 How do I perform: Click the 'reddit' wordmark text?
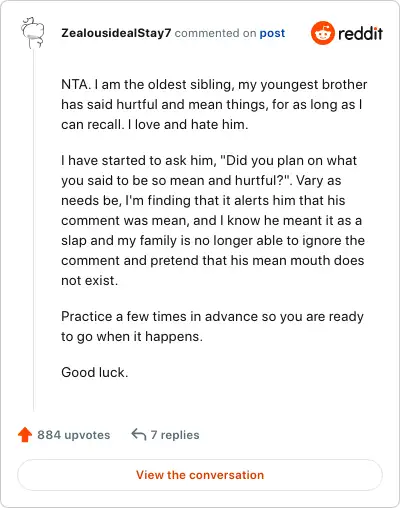point(360,33)
